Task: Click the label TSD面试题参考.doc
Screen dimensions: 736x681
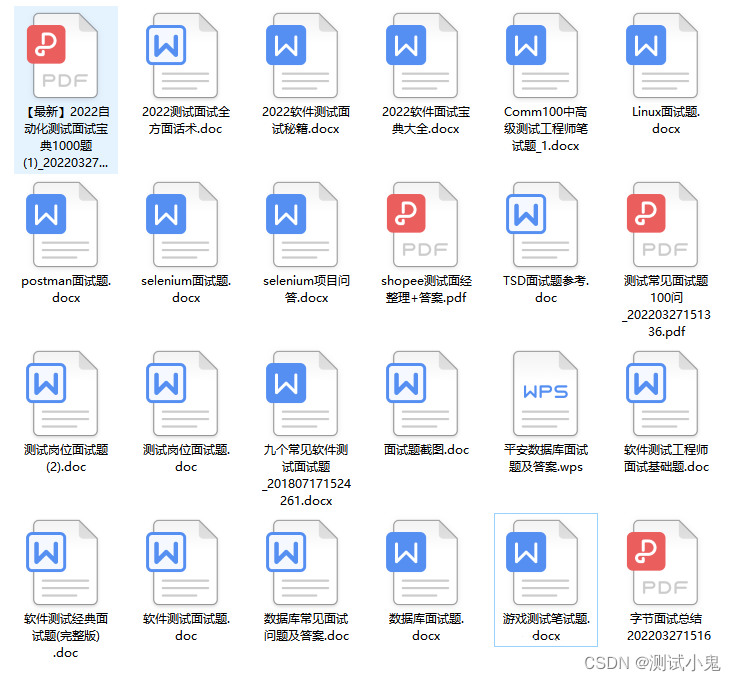Action: click(546, 289)
